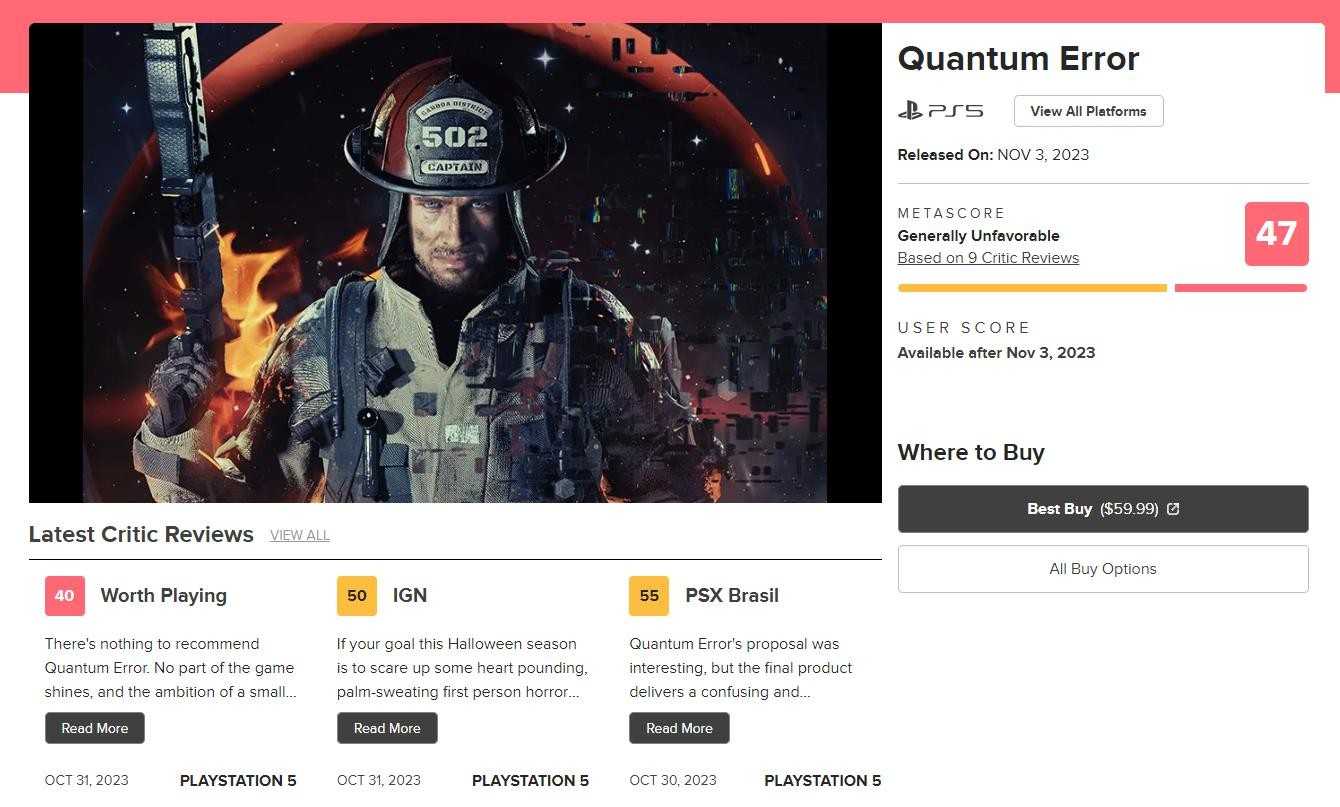Open the View All Platforms button
The image size is (1340, 807).
pyautogui.click(x=1088, y=111)
